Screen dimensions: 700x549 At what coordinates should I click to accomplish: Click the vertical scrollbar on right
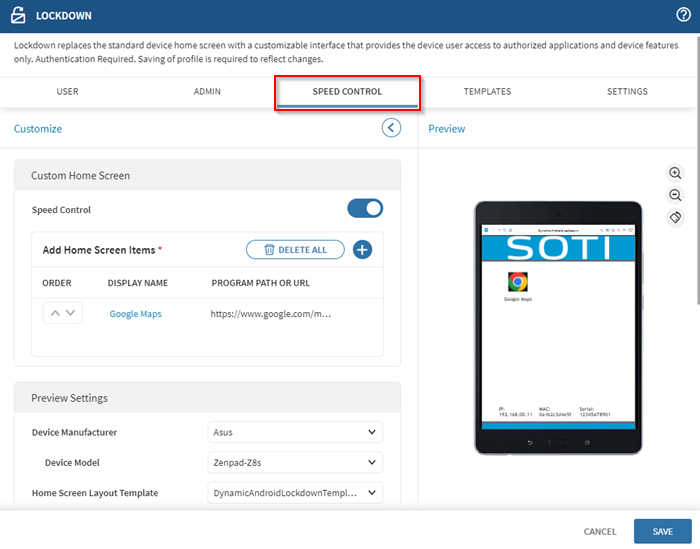coord(695,200)
